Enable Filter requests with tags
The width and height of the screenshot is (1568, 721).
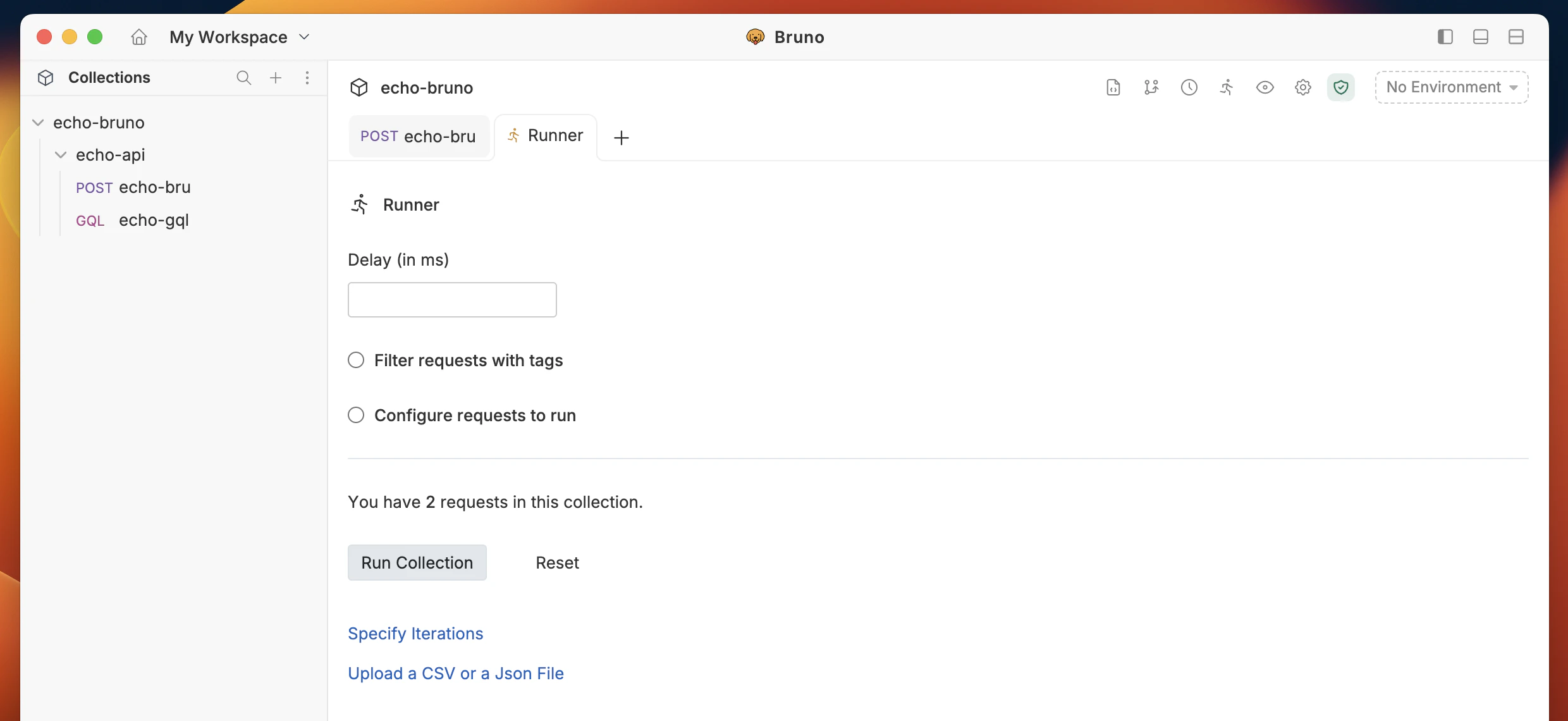point(356,360)
